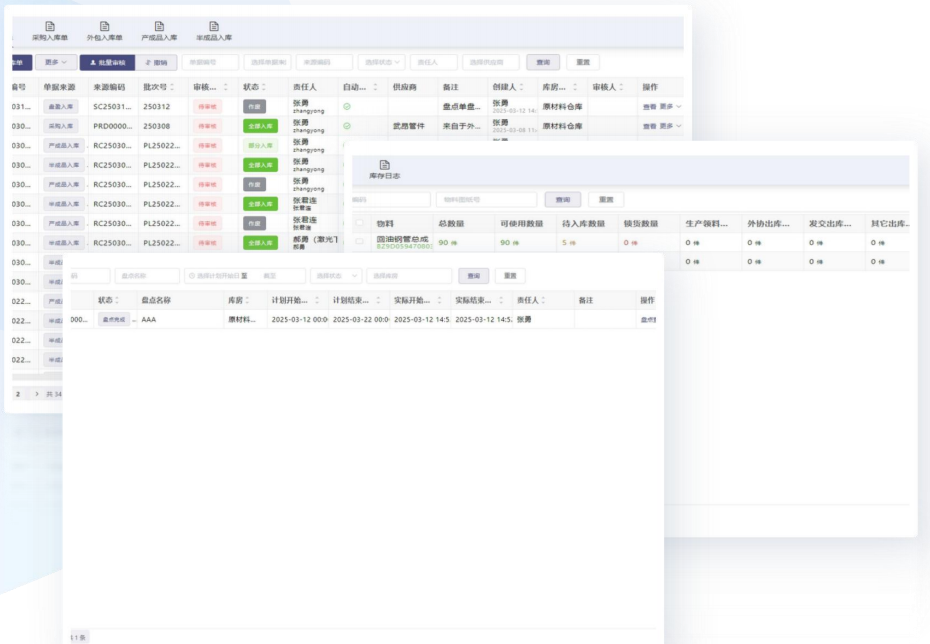The width and height of the screenshot is (930, 644).
Task: Select the 半成品入库 document icon
Action: point(213,27)
